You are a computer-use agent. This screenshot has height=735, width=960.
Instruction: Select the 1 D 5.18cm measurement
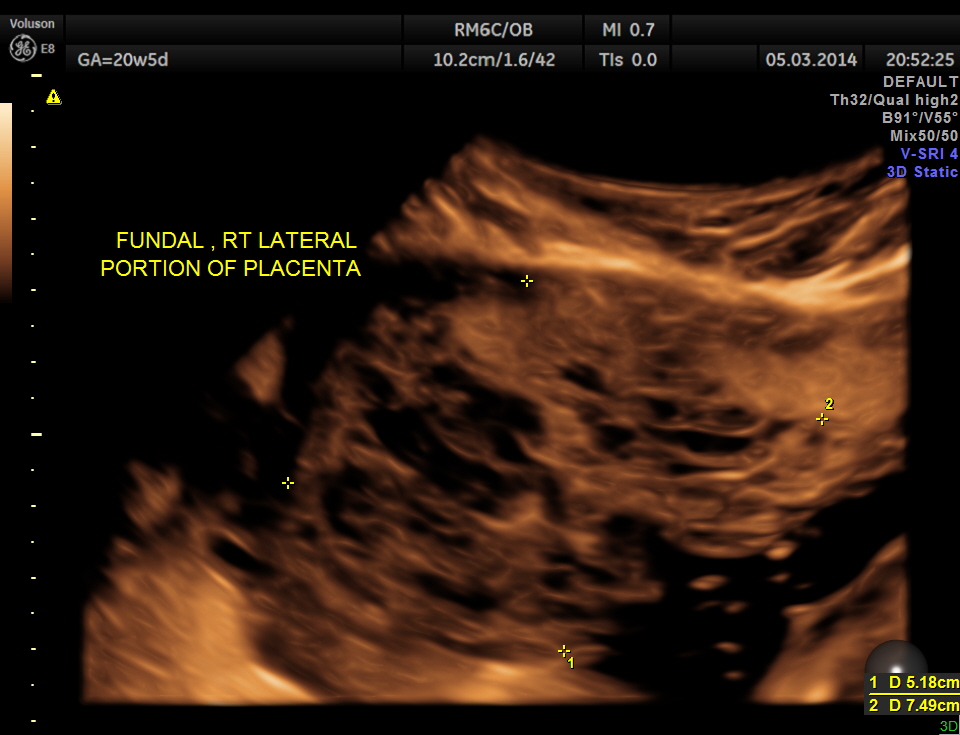912,683
